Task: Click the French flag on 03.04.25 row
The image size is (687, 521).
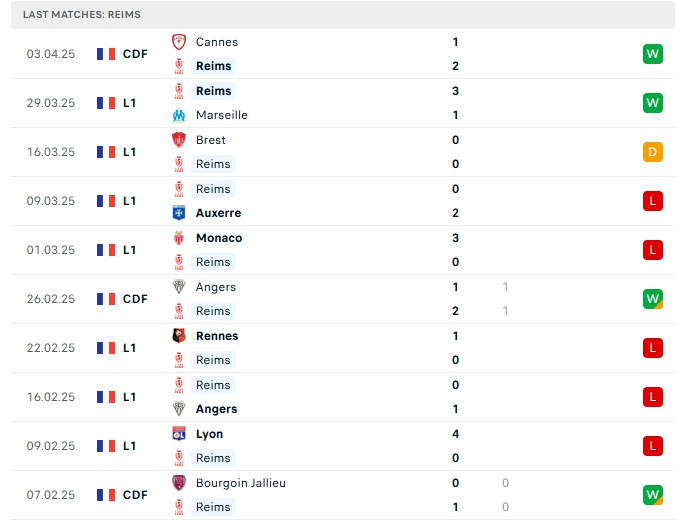Action: tap(106, 54)
